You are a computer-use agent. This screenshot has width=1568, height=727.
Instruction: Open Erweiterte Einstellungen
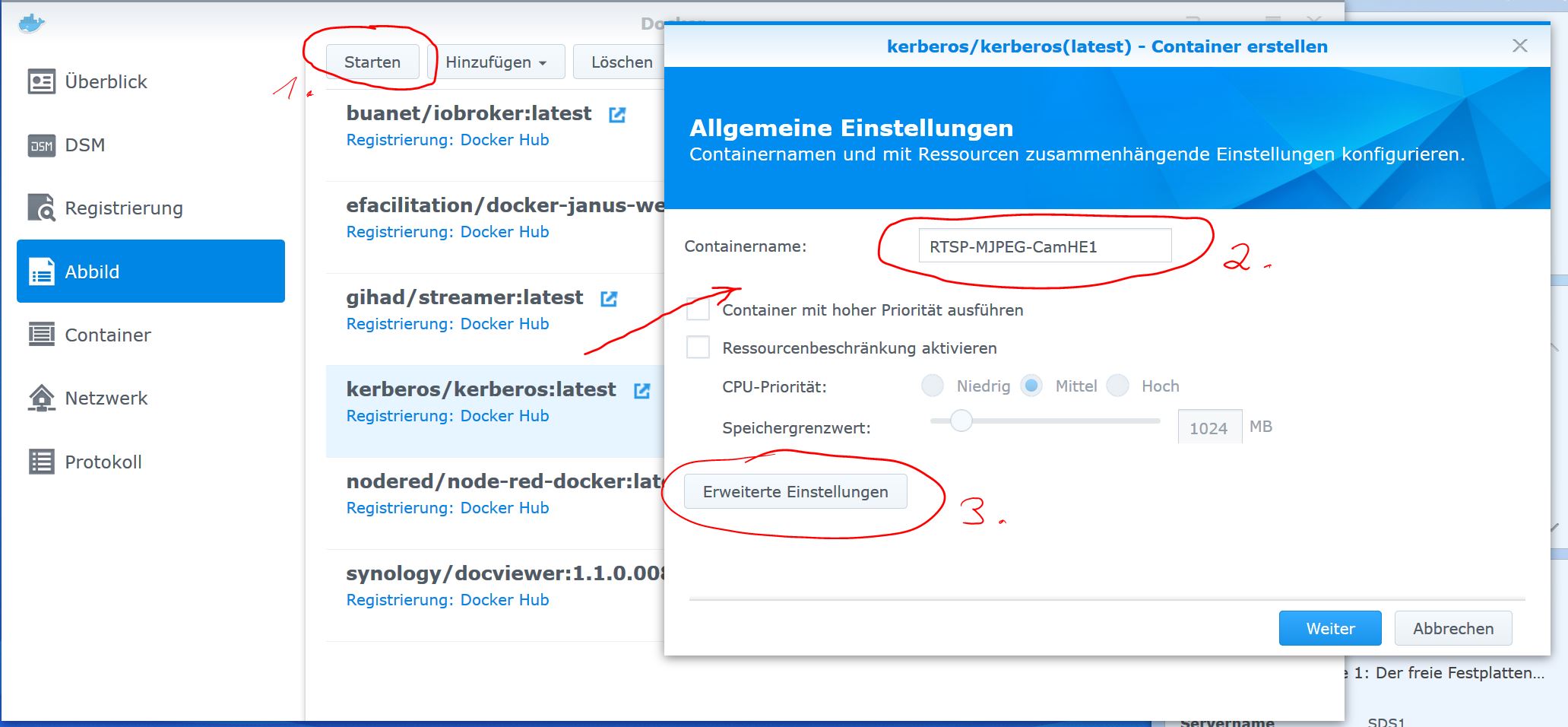(x=796, y=491)
